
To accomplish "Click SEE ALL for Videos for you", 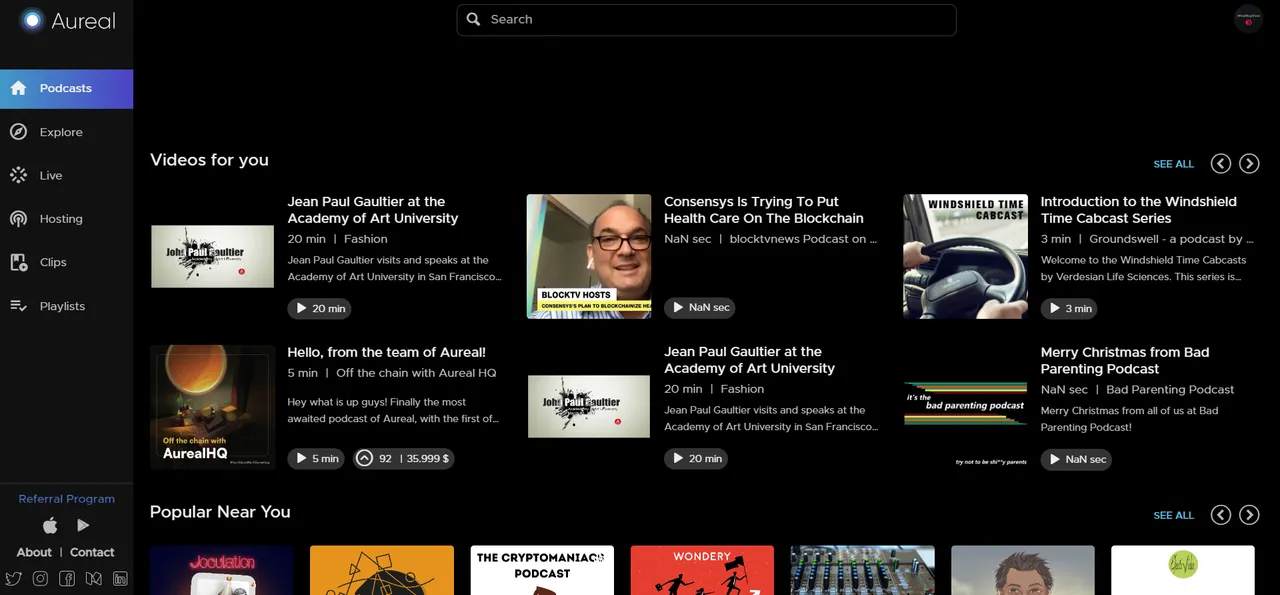I will tap(1173, 164).
